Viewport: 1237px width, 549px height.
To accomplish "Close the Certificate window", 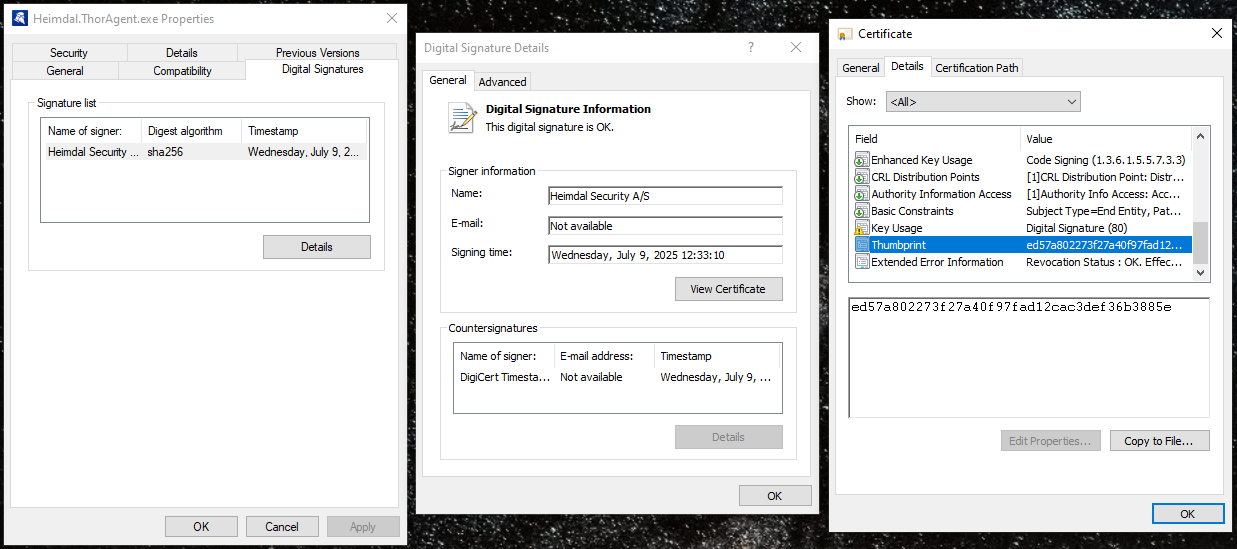I will pyautogui.click(x=1216, y=33).
